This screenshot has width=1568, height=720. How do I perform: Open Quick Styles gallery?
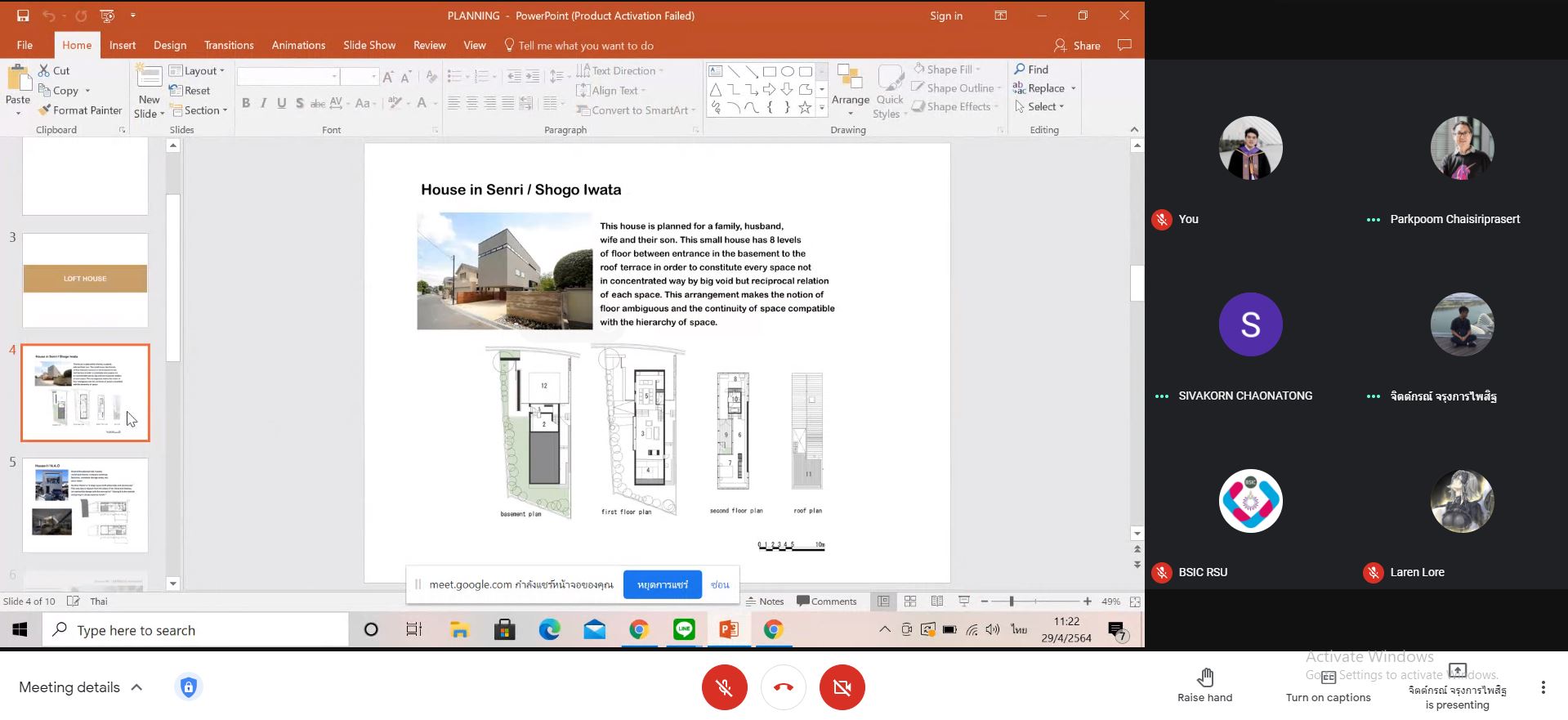click(890, 91)
